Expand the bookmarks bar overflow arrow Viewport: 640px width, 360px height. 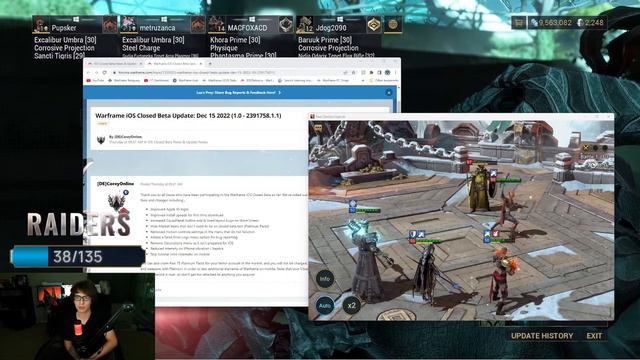coord(363,81)
